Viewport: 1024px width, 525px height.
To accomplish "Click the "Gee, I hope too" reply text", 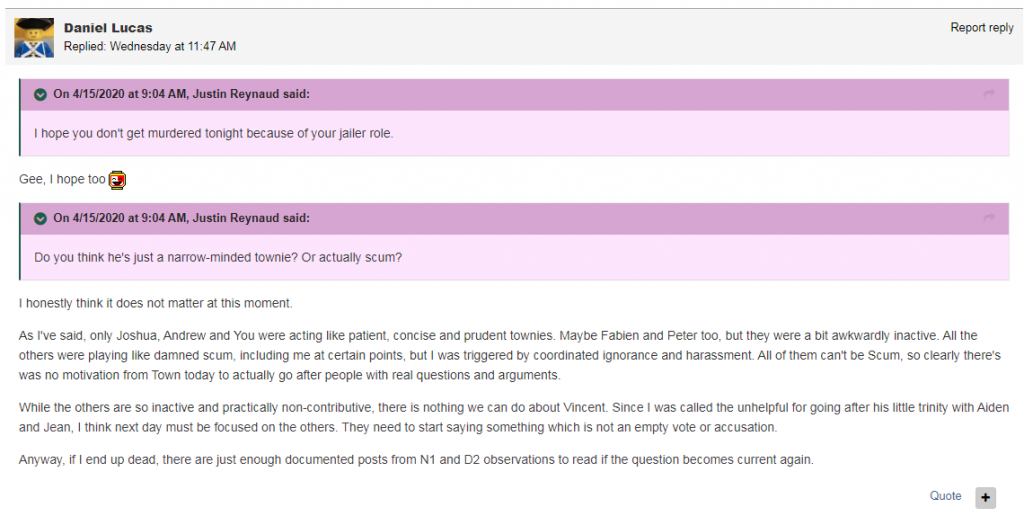I will (x=62, y=180).
